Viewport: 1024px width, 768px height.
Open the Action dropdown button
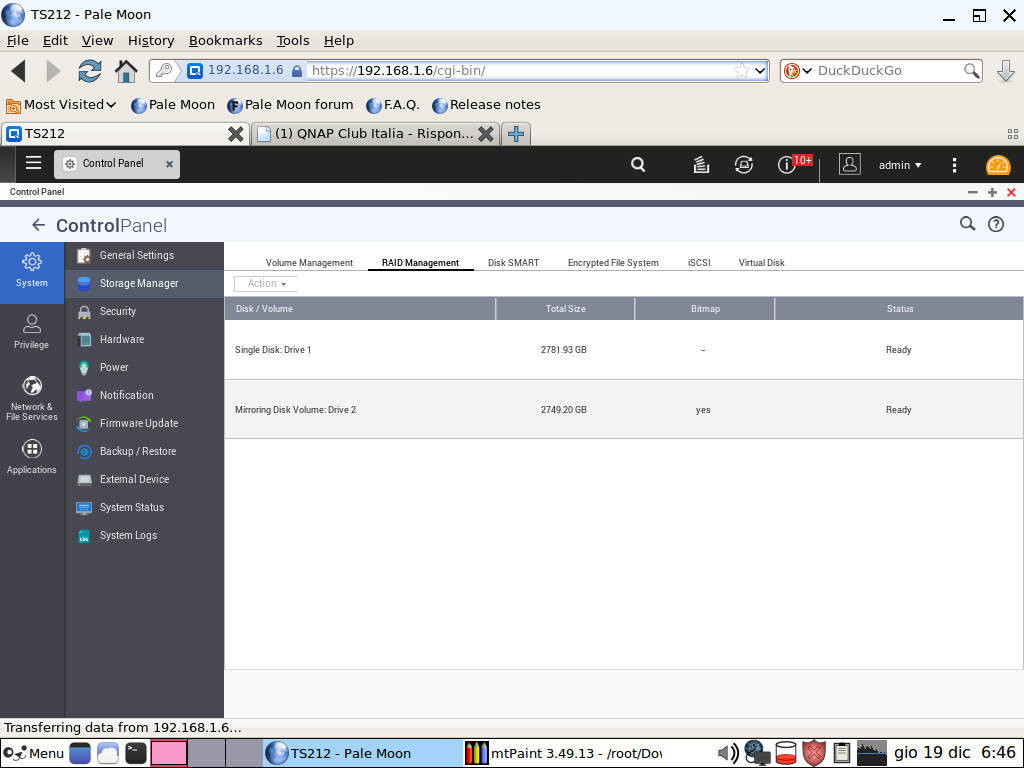click(266, 284)
